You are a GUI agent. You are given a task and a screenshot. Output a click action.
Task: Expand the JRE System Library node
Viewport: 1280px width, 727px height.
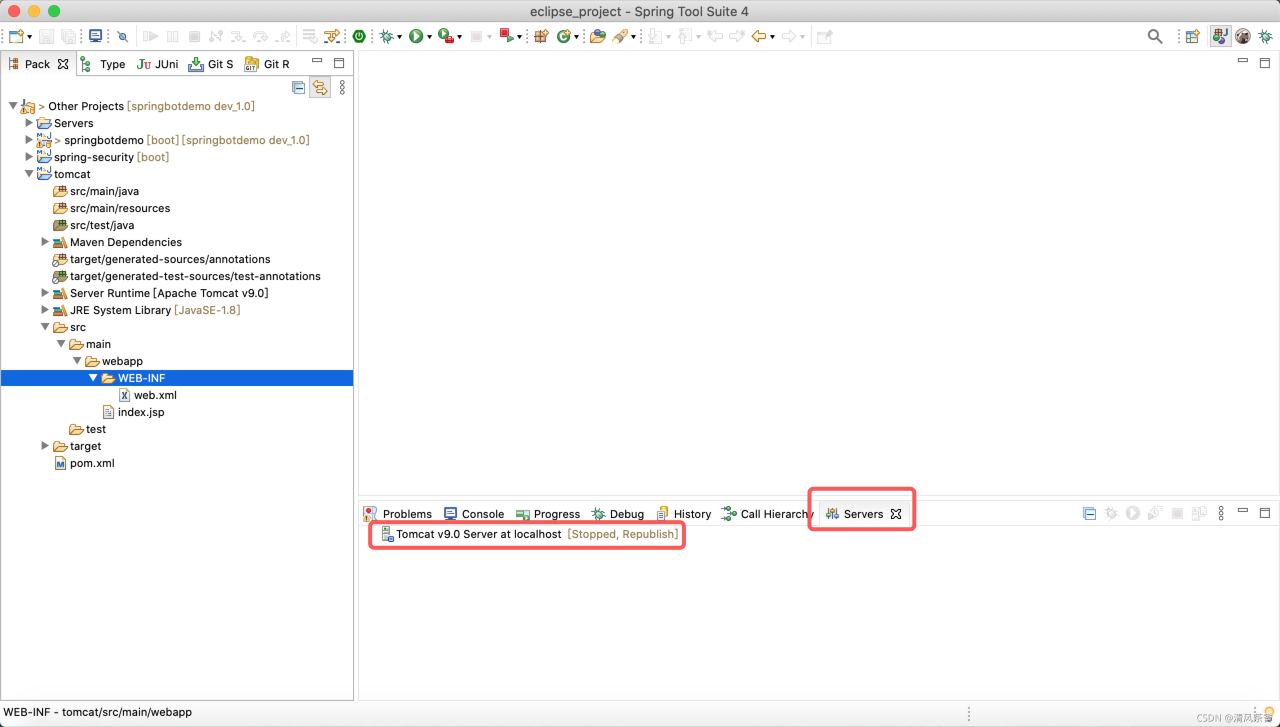click(x=45, y=310)
